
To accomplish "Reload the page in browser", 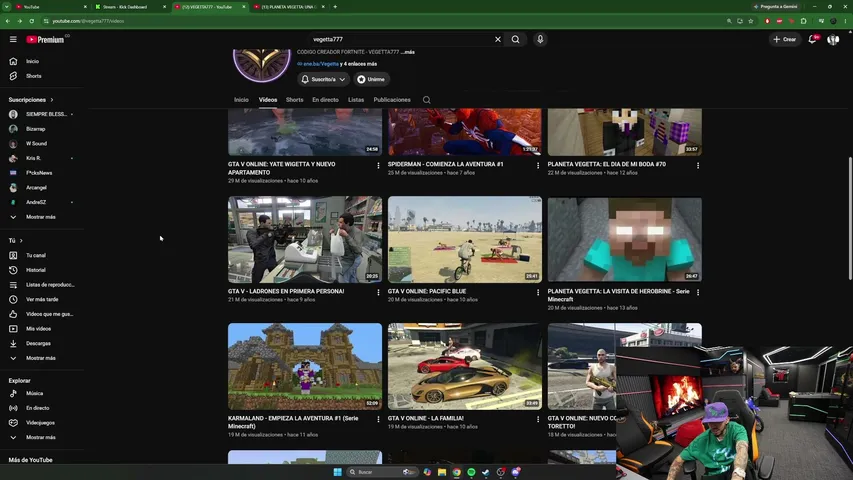I will pos(32,21).
